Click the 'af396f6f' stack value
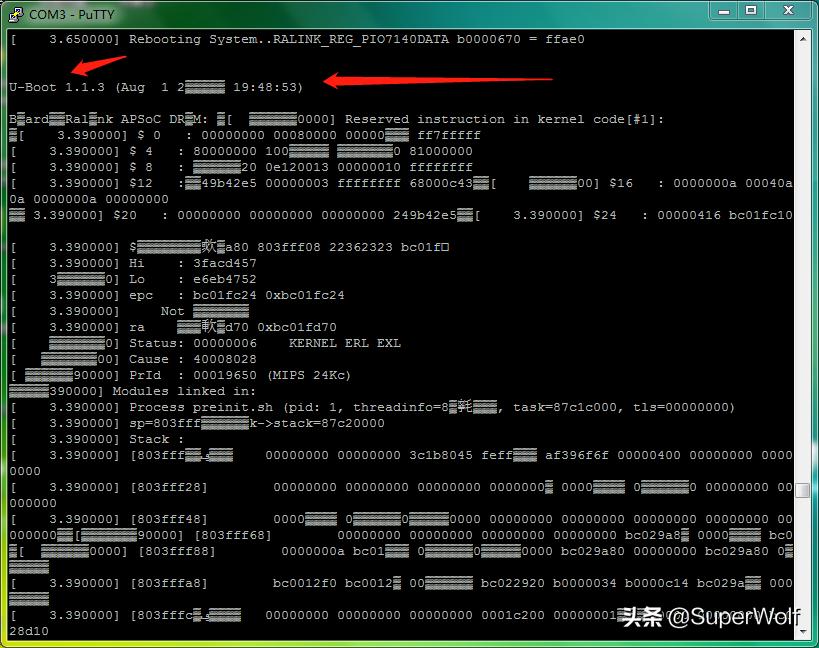Image resolution: width=819 pixels, height=648 pixels. coord(577,455)
